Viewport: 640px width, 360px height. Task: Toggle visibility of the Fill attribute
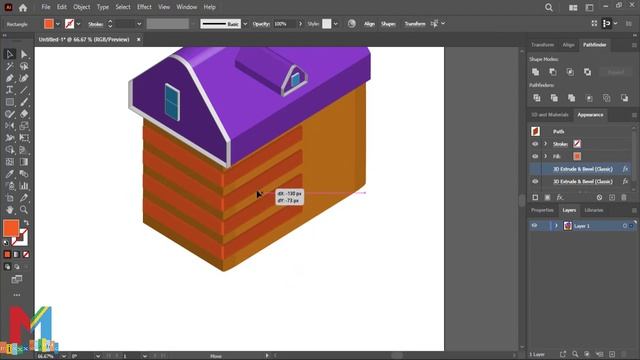pos(535,156)
